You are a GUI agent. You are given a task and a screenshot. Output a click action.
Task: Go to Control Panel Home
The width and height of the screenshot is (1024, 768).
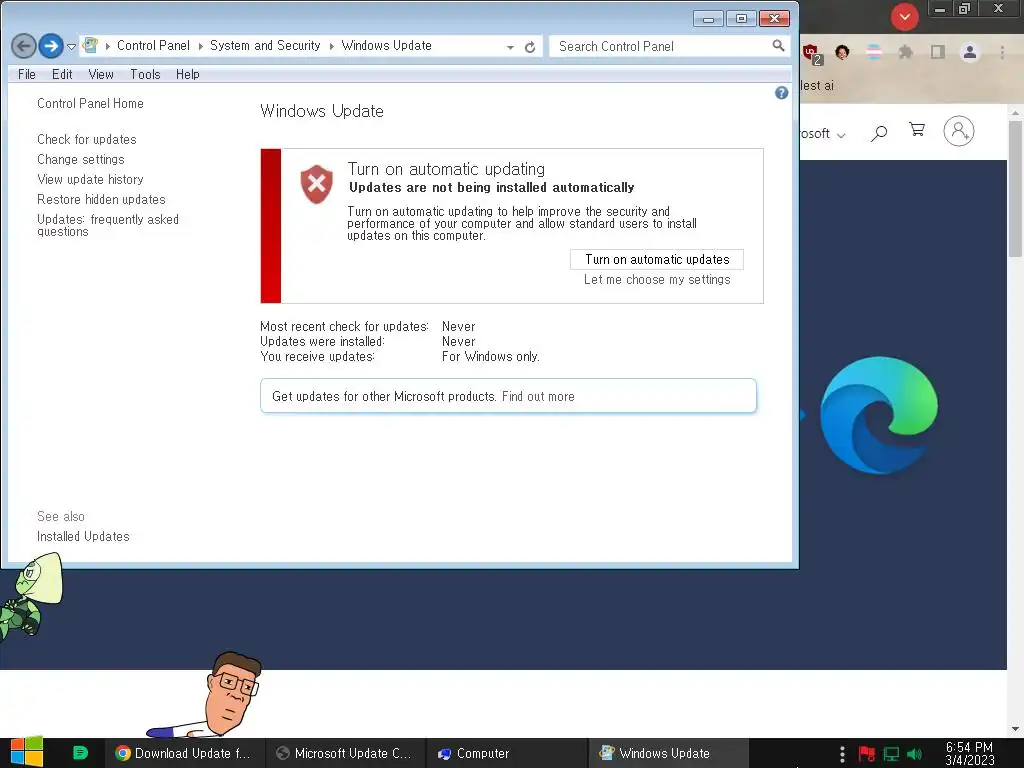[90, 103]
